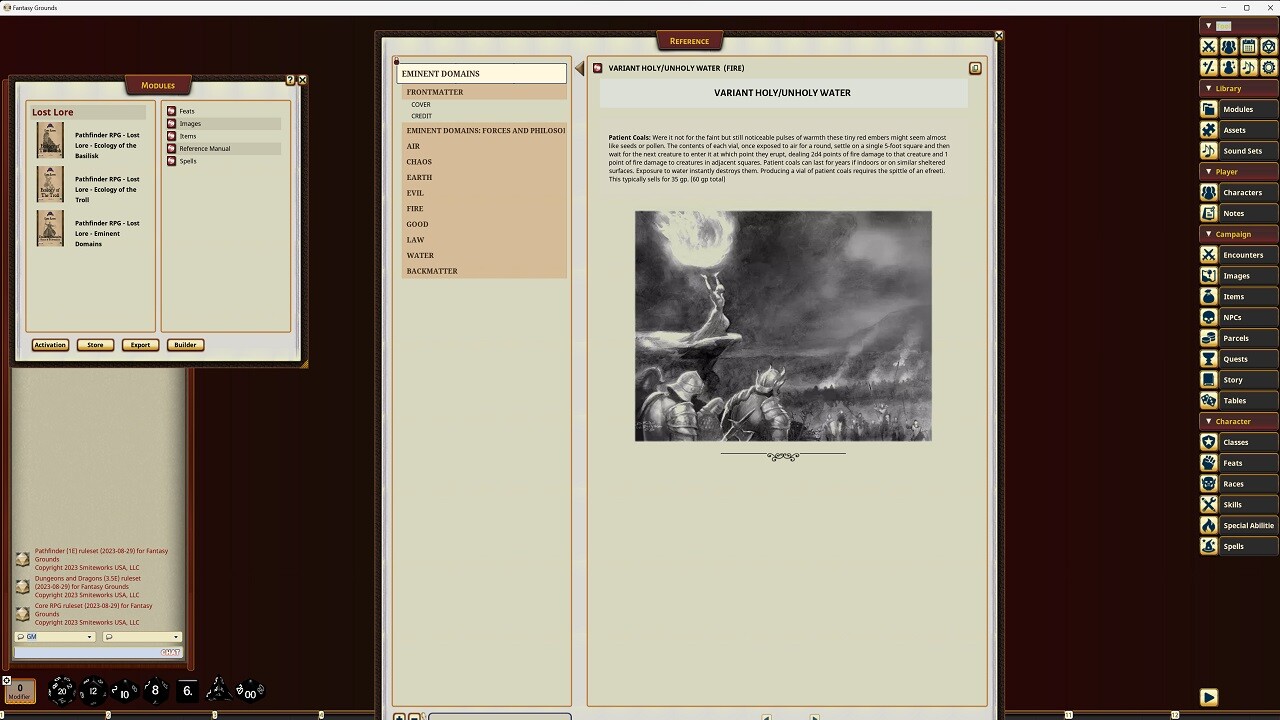
Task: Open the module Builder
Action: (185, 344)
